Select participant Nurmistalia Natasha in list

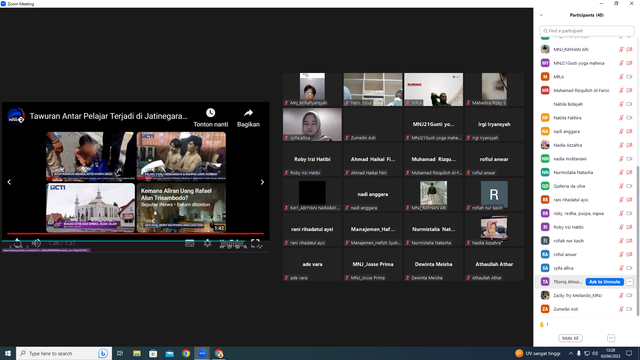point(586,172)
